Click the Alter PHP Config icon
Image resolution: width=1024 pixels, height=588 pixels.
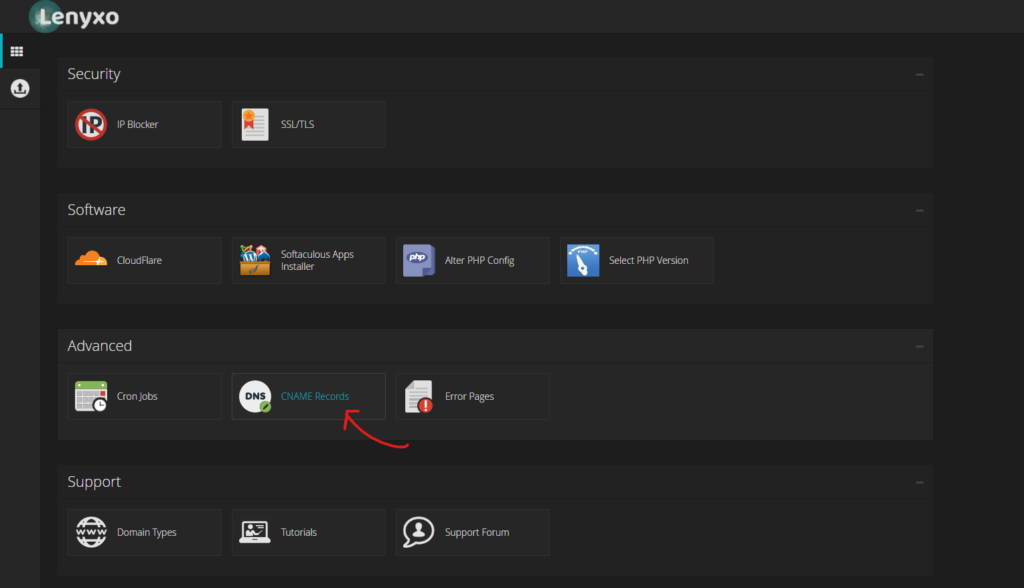click(419, 260)
